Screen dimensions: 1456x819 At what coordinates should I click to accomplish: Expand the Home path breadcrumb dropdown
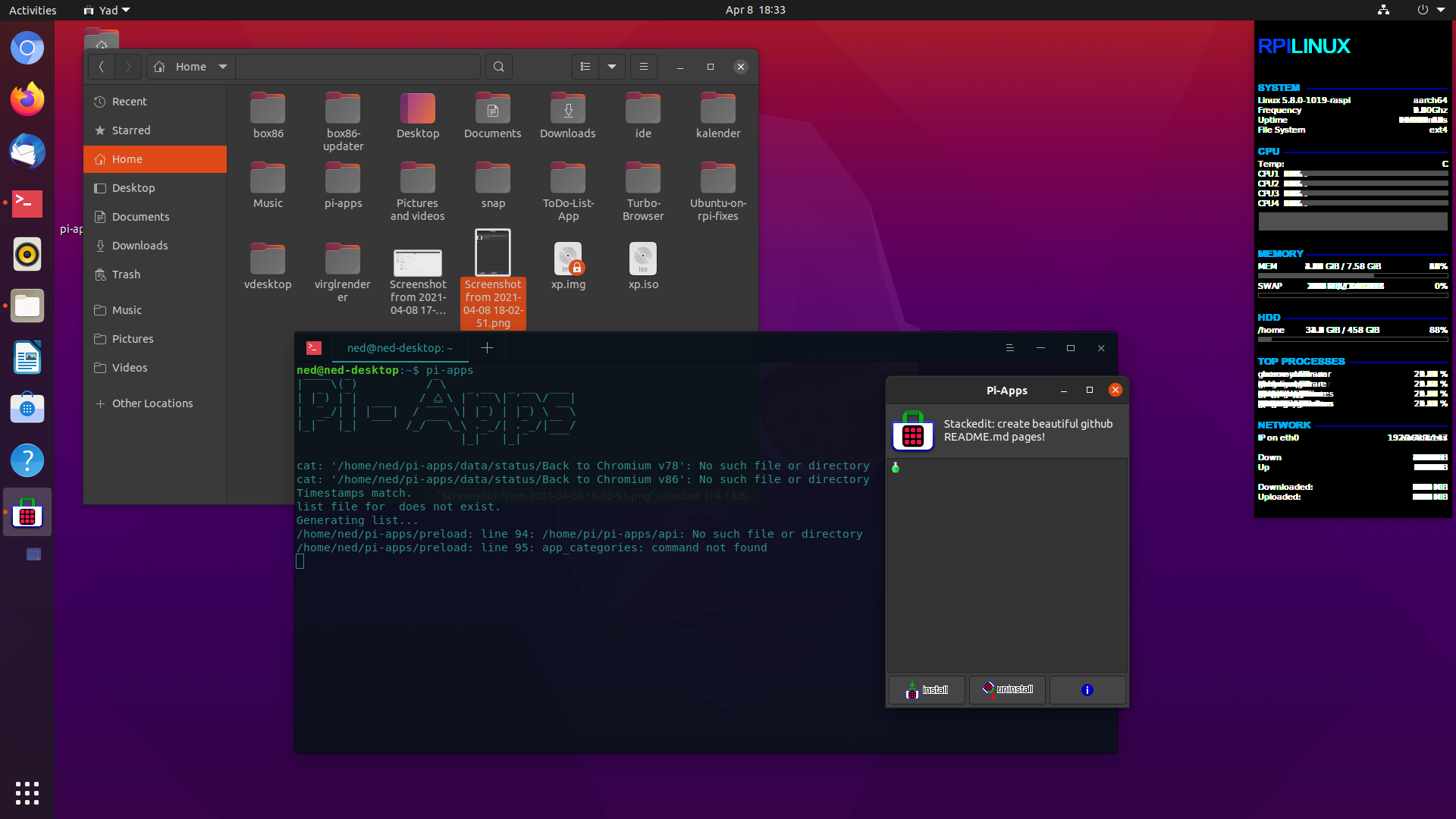coord(223,66)
